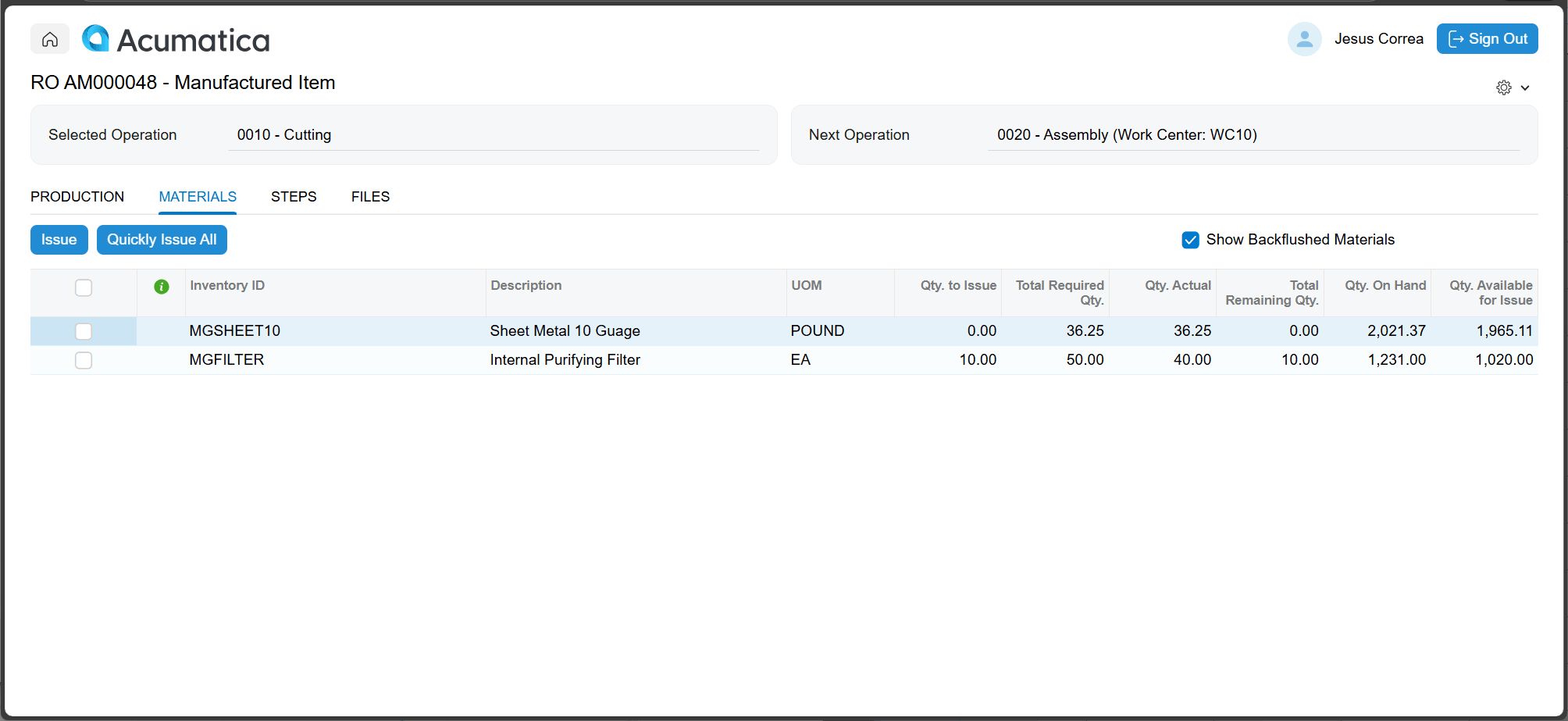This screenshot has height=721, width=1568.
Task: Select the MATERIALS tab
Action: point(197,197)
